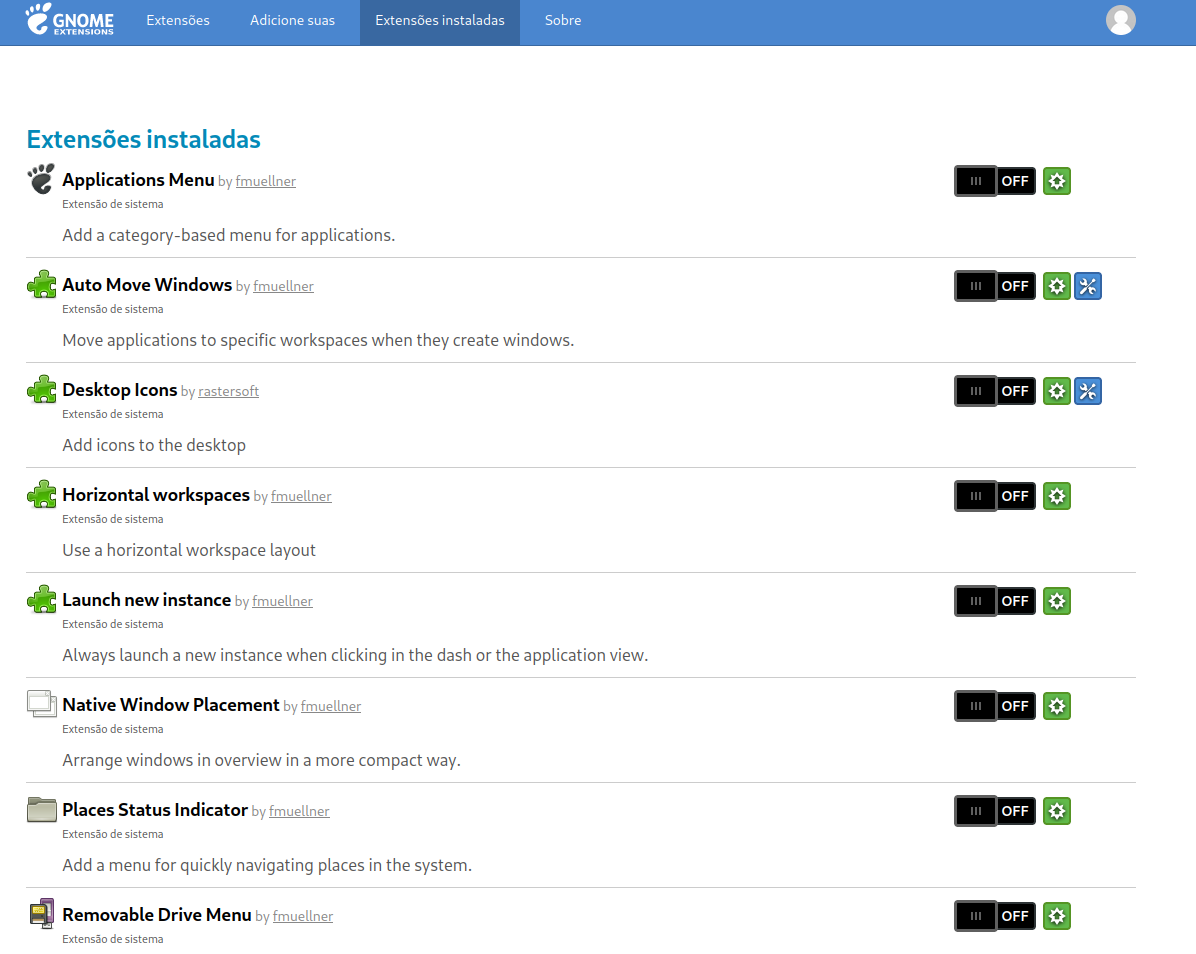This screenshot has height=954, width=1196.
Task: Open Auto Move Windows green gear icon
Action: 1056,287
